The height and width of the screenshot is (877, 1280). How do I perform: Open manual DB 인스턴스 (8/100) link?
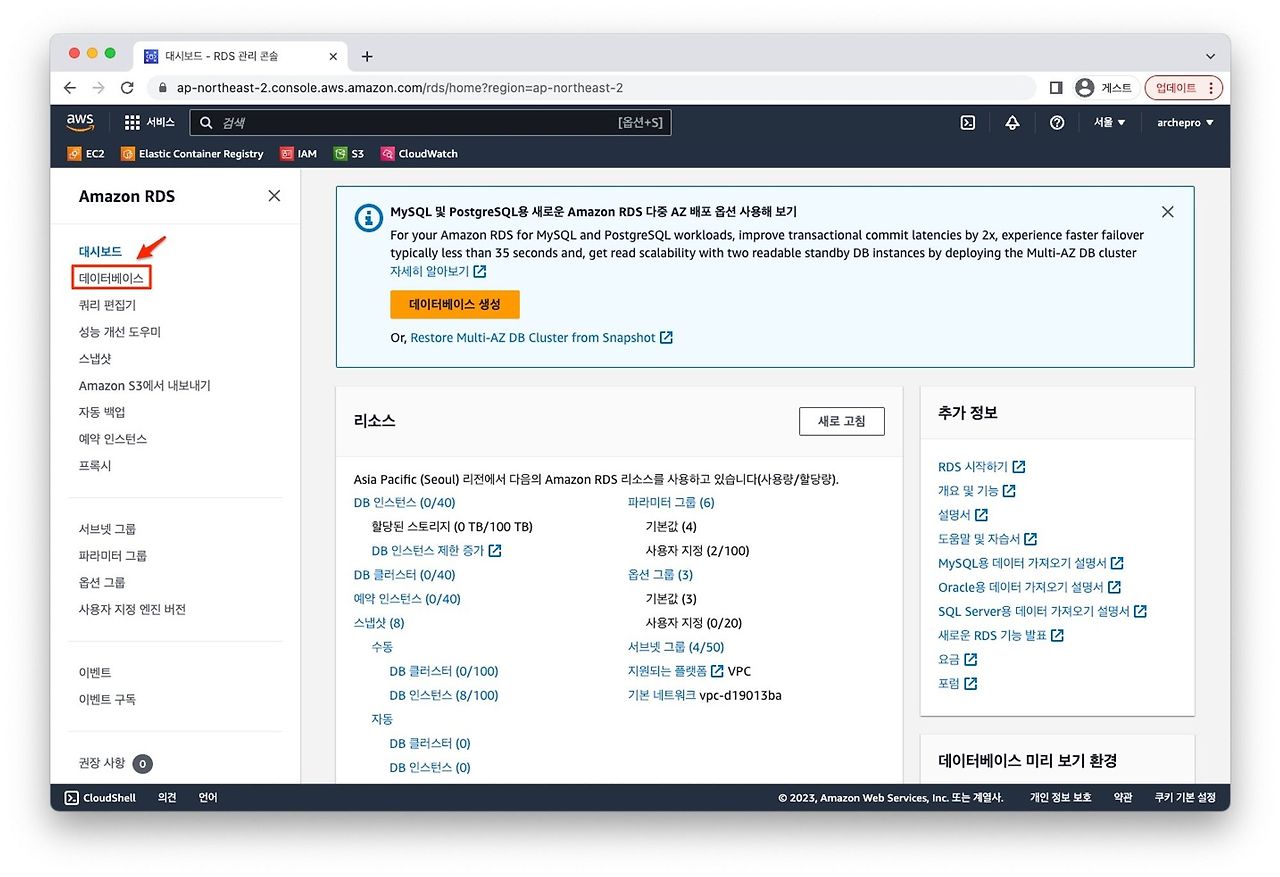[444, 695]
